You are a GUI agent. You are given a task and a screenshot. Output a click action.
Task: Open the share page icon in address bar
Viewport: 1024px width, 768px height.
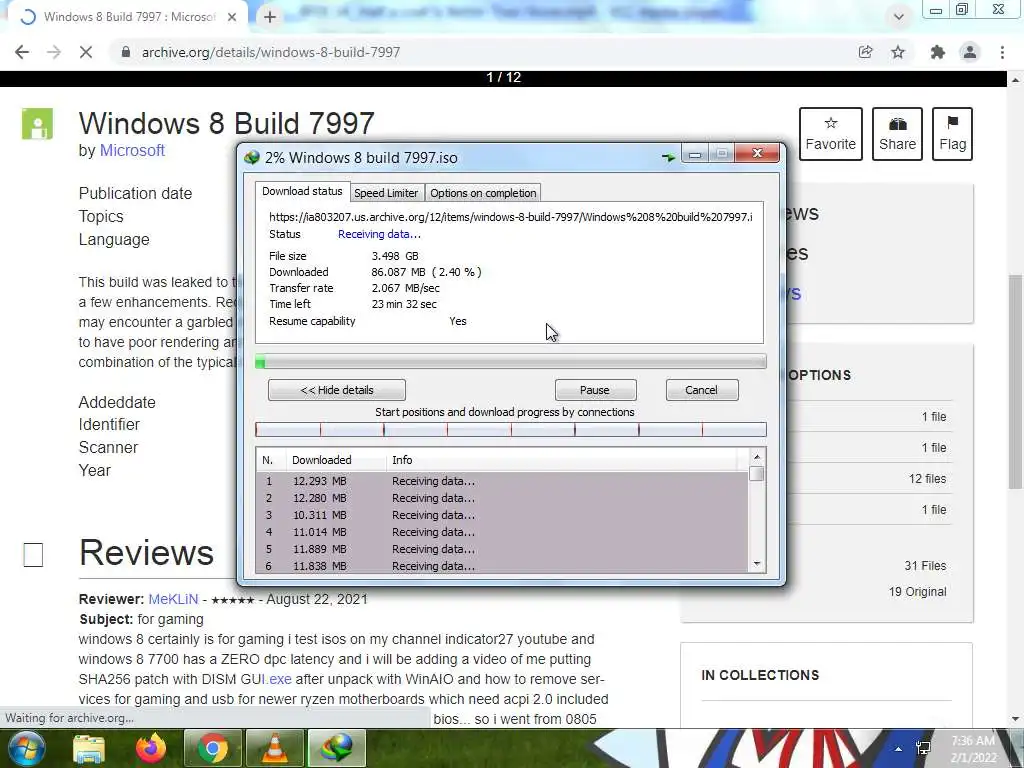[x=865, y=52]
